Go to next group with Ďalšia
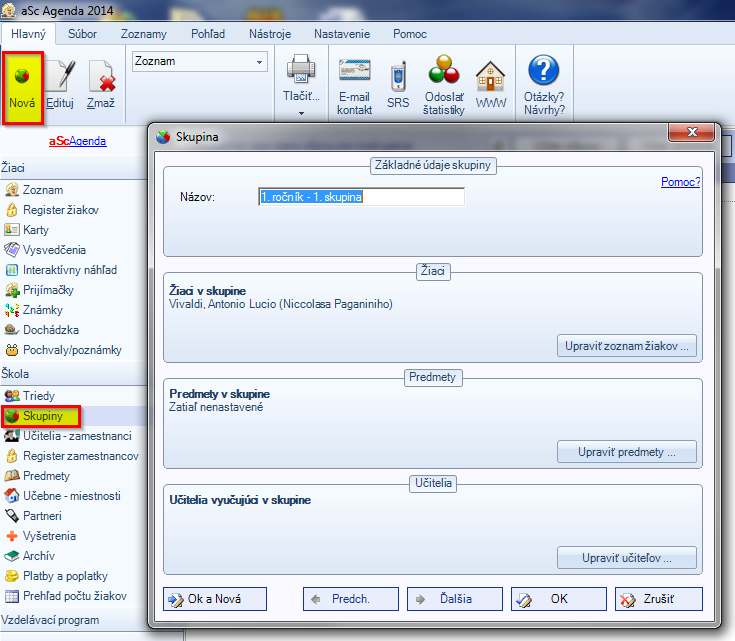 (x=455, y=599)
